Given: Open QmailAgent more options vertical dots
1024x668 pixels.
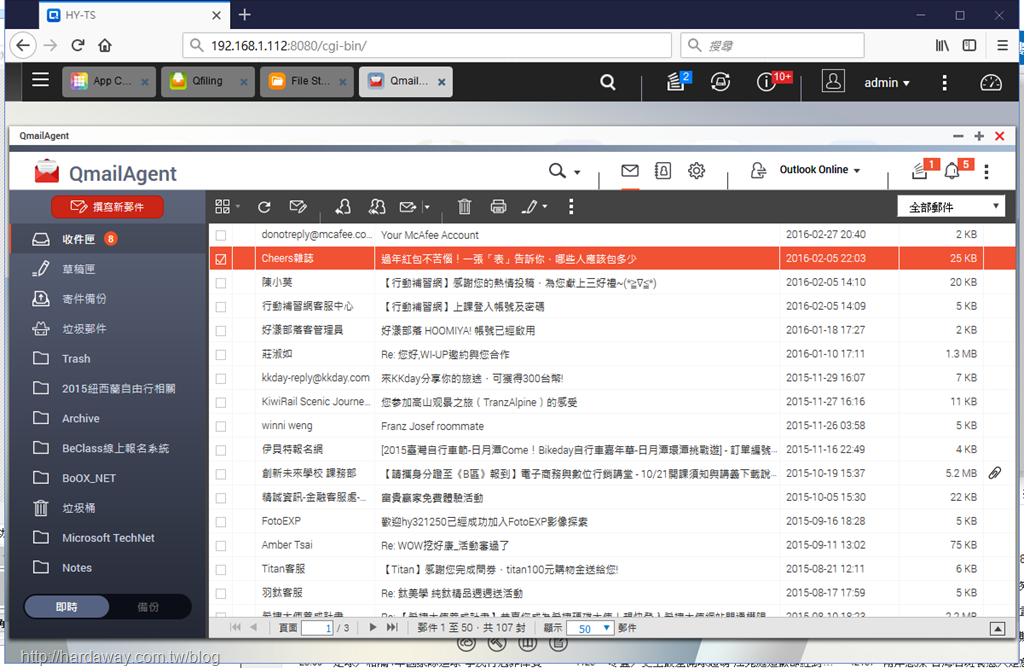Looking at the screenshot, I should (986, 171).
